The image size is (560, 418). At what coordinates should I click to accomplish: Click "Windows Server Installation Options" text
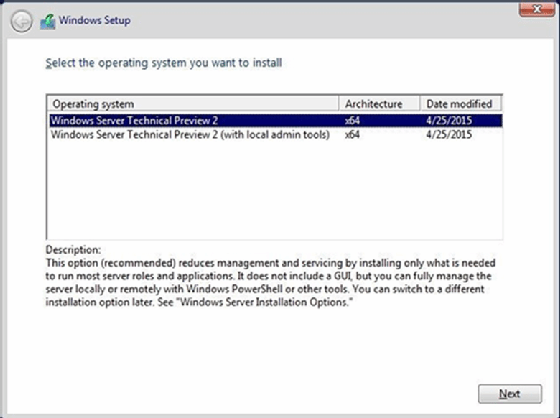pos(266,302)
